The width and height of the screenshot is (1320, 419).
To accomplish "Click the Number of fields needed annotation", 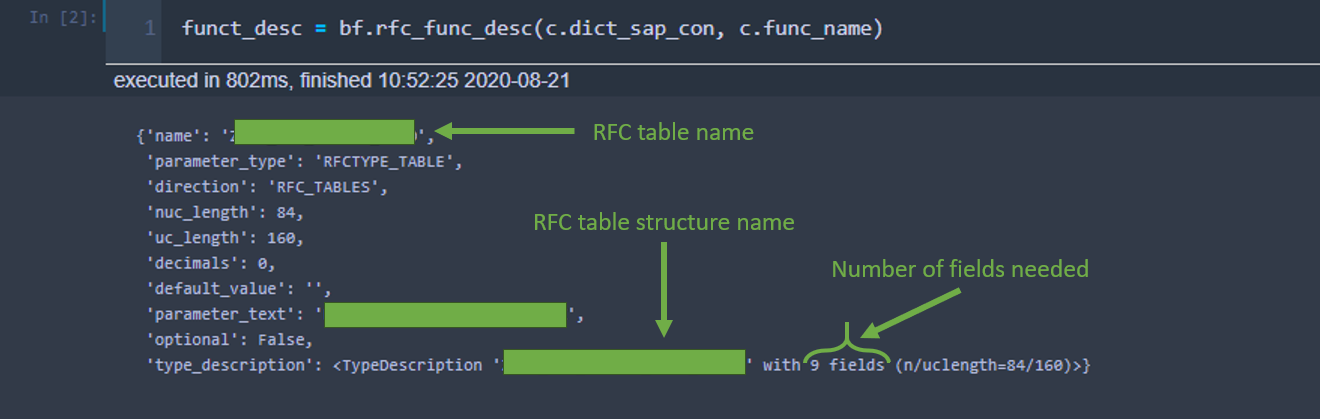I will (961, 269).
